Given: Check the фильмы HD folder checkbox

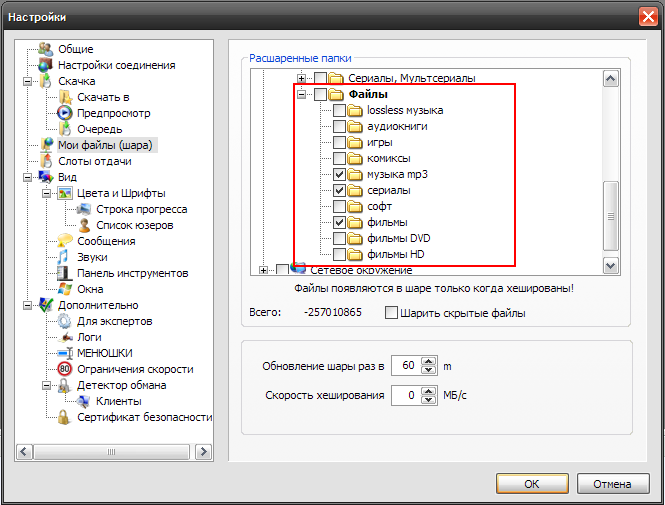Looking at the screenshot, I should point(340,254).
